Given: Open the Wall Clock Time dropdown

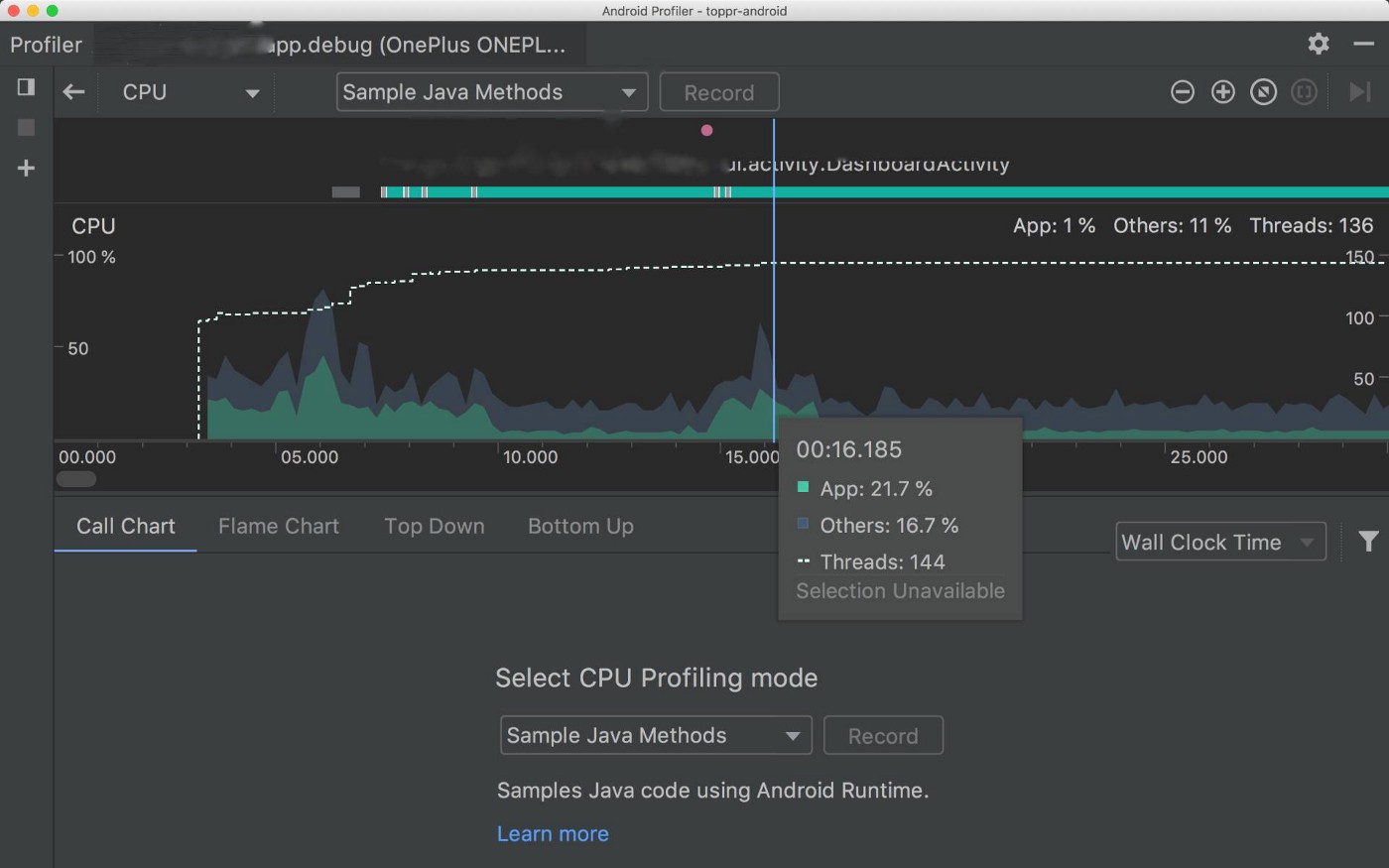Looking at the screenshot, I should click(1219, 543).
